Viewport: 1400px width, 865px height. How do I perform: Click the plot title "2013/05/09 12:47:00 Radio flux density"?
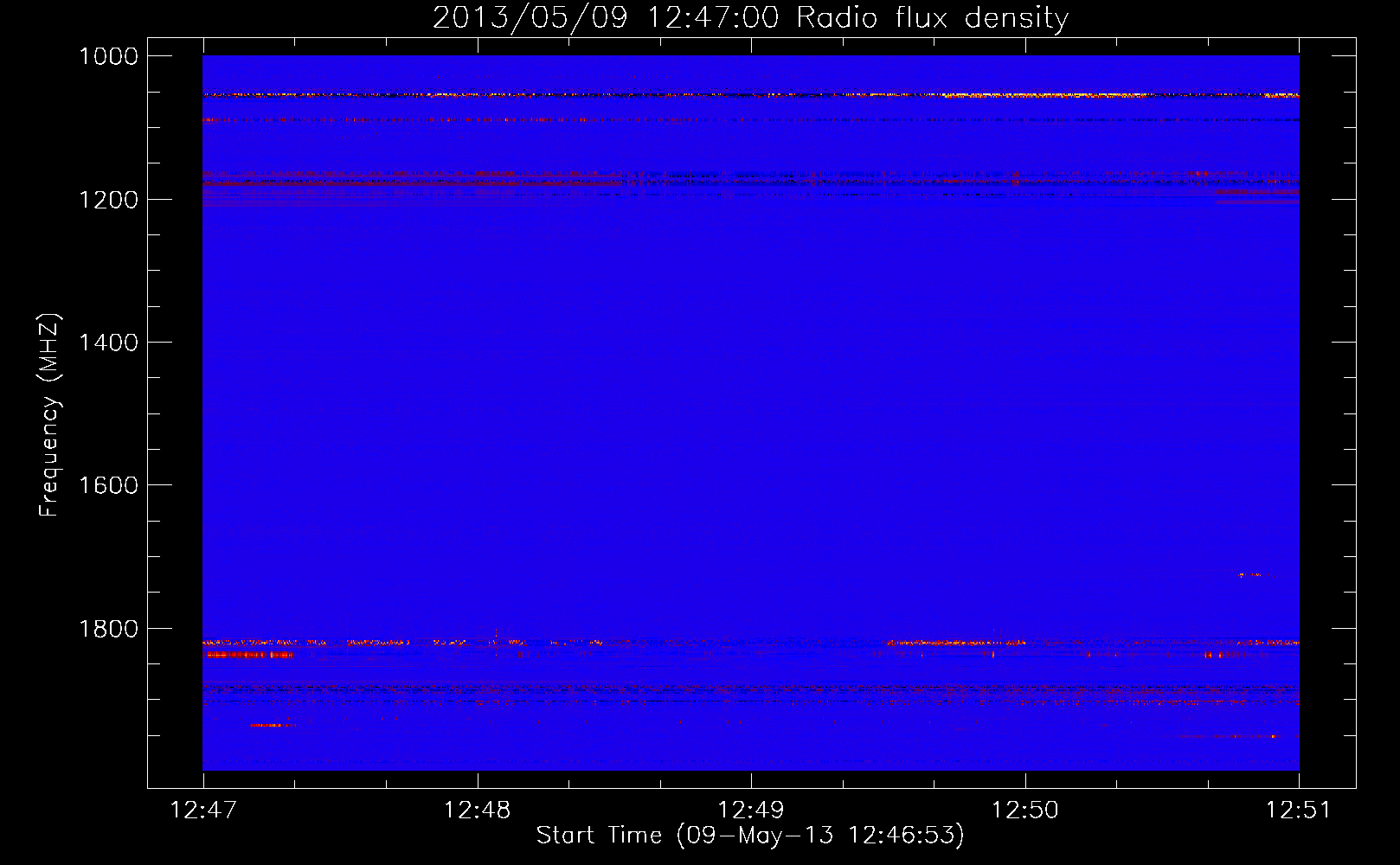pos(750,17)
